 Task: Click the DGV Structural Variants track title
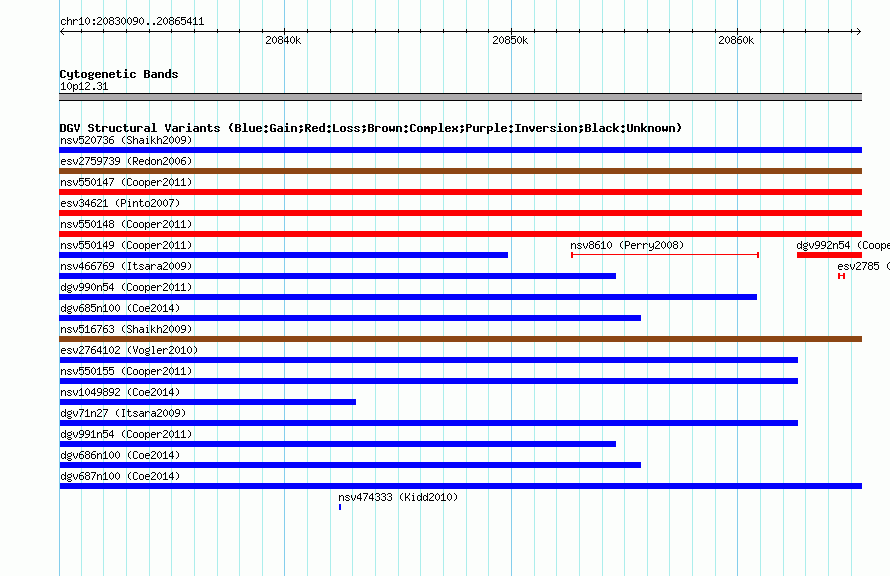point(371,128)
